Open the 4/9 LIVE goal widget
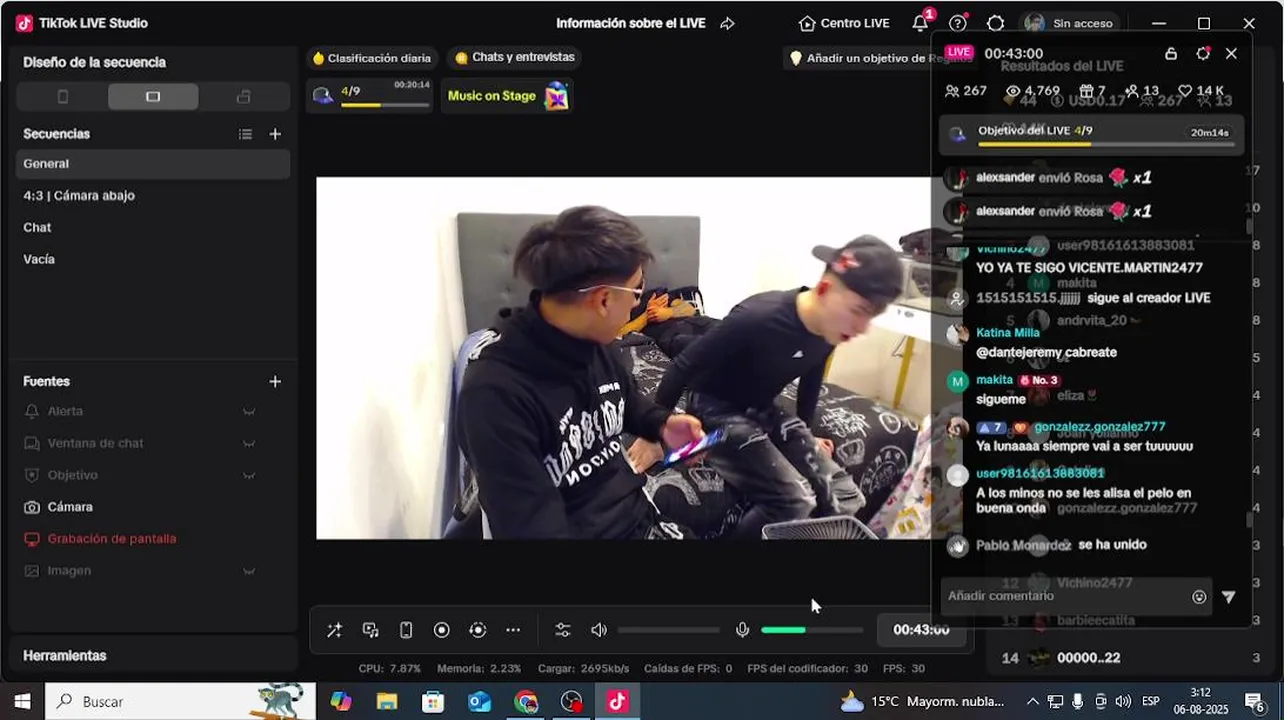The width and height of the screenshot is (1284, 720). point(370,96)
